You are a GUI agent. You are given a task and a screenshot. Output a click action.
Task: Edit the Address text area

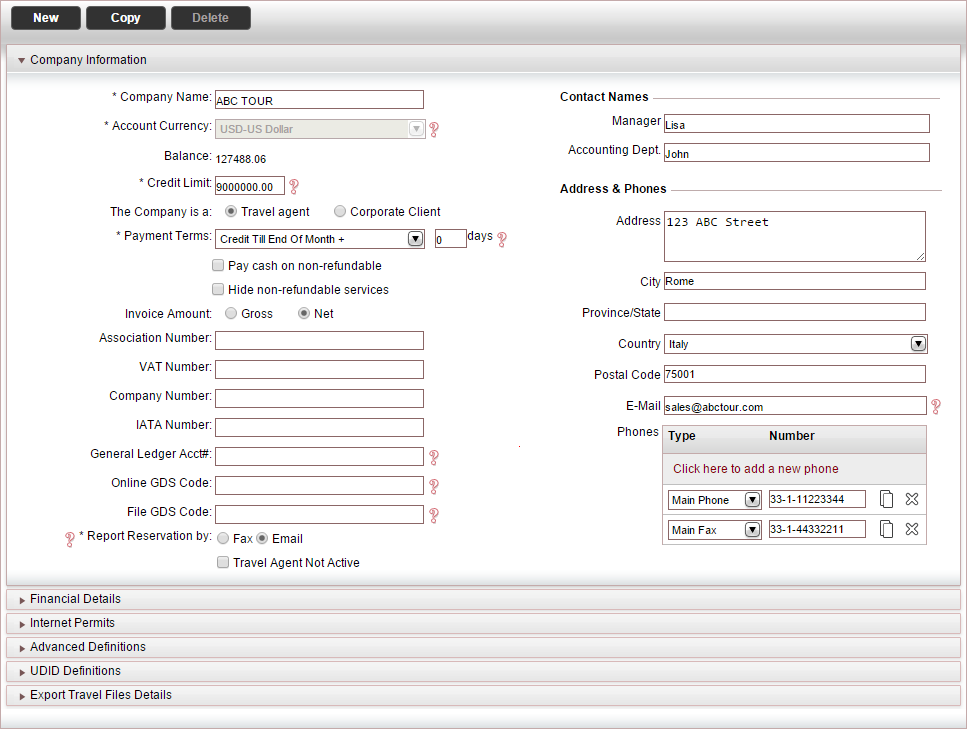coord(795,236)
